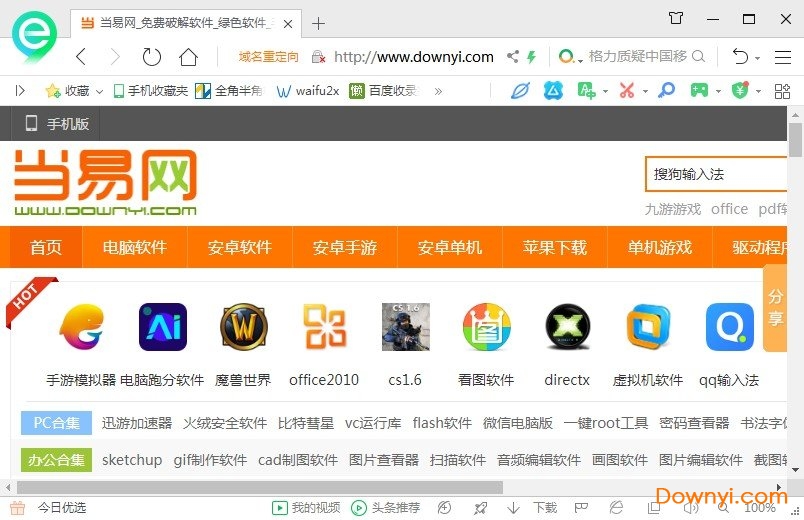Open the 安卓软件 navigation tab

(240, 247)
